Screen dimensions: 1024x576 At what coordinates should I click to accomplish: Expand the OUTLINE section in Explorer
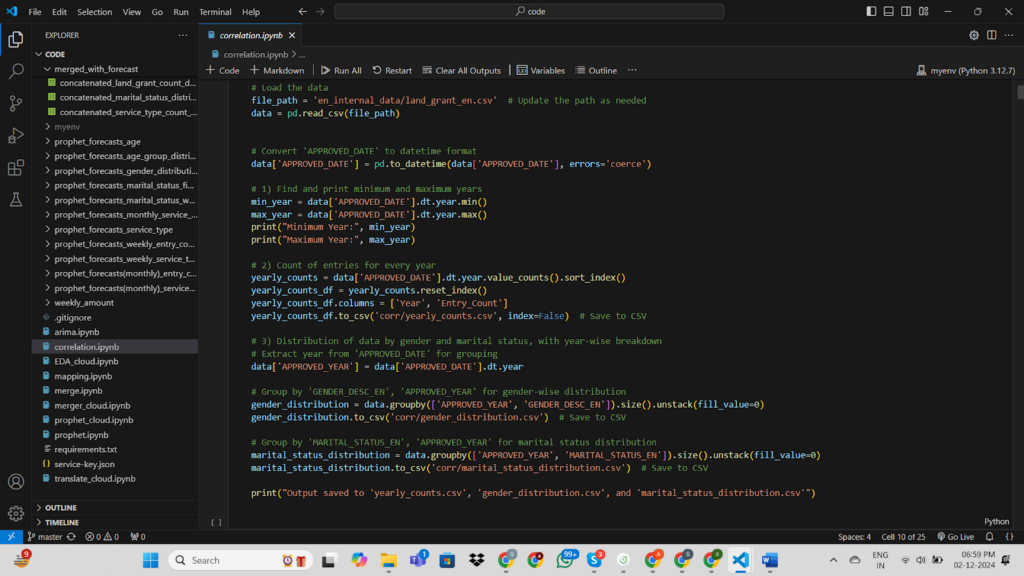coord(60,507)
